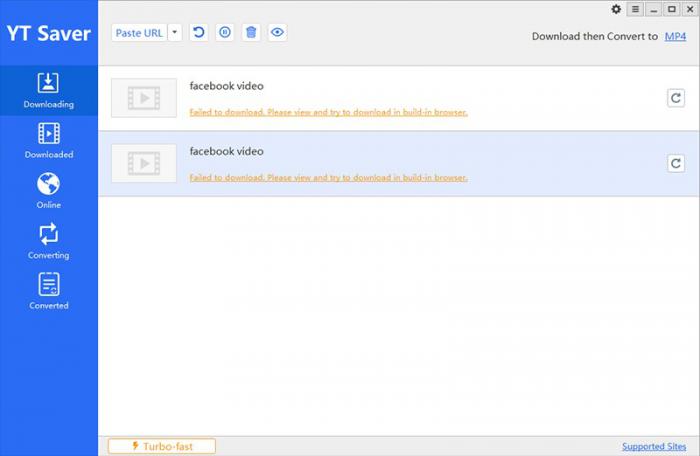This screenshot has height=456, width=700.
Task: Switch to the Downloaded tab
Action: point(49,141)
